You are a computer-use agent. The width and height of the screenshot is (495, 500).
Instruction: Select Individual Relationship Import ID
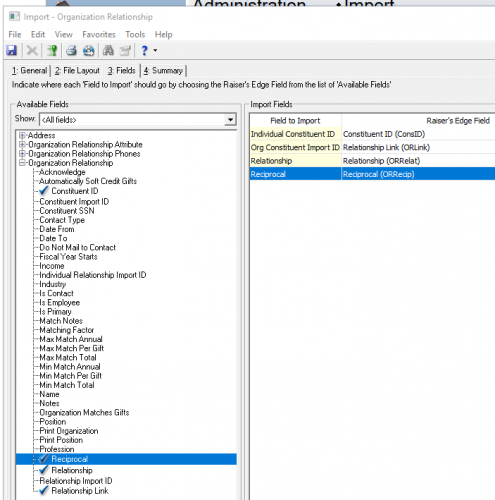tap(93, 275)
